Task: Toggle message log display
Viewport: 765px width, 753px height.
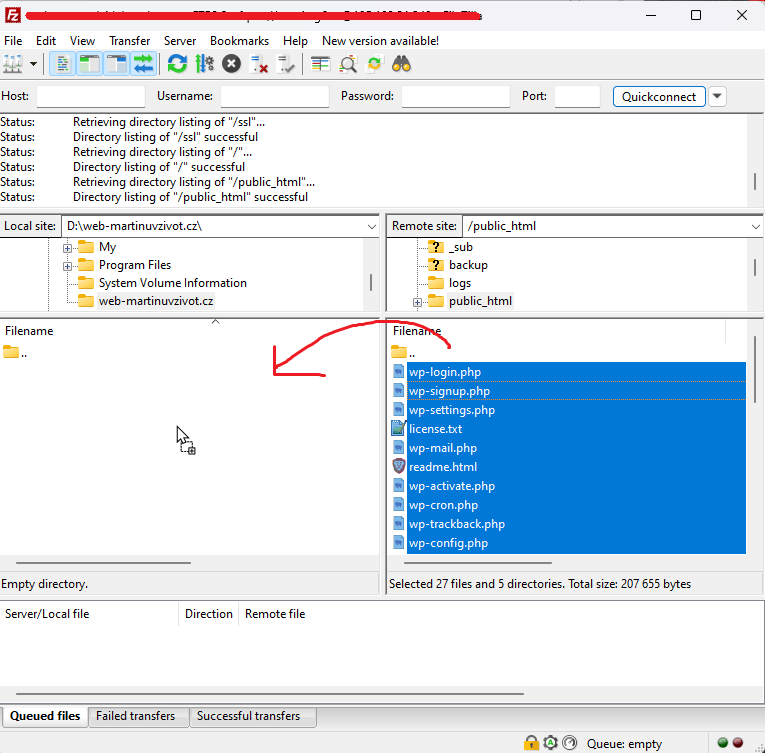Action: 62,64
